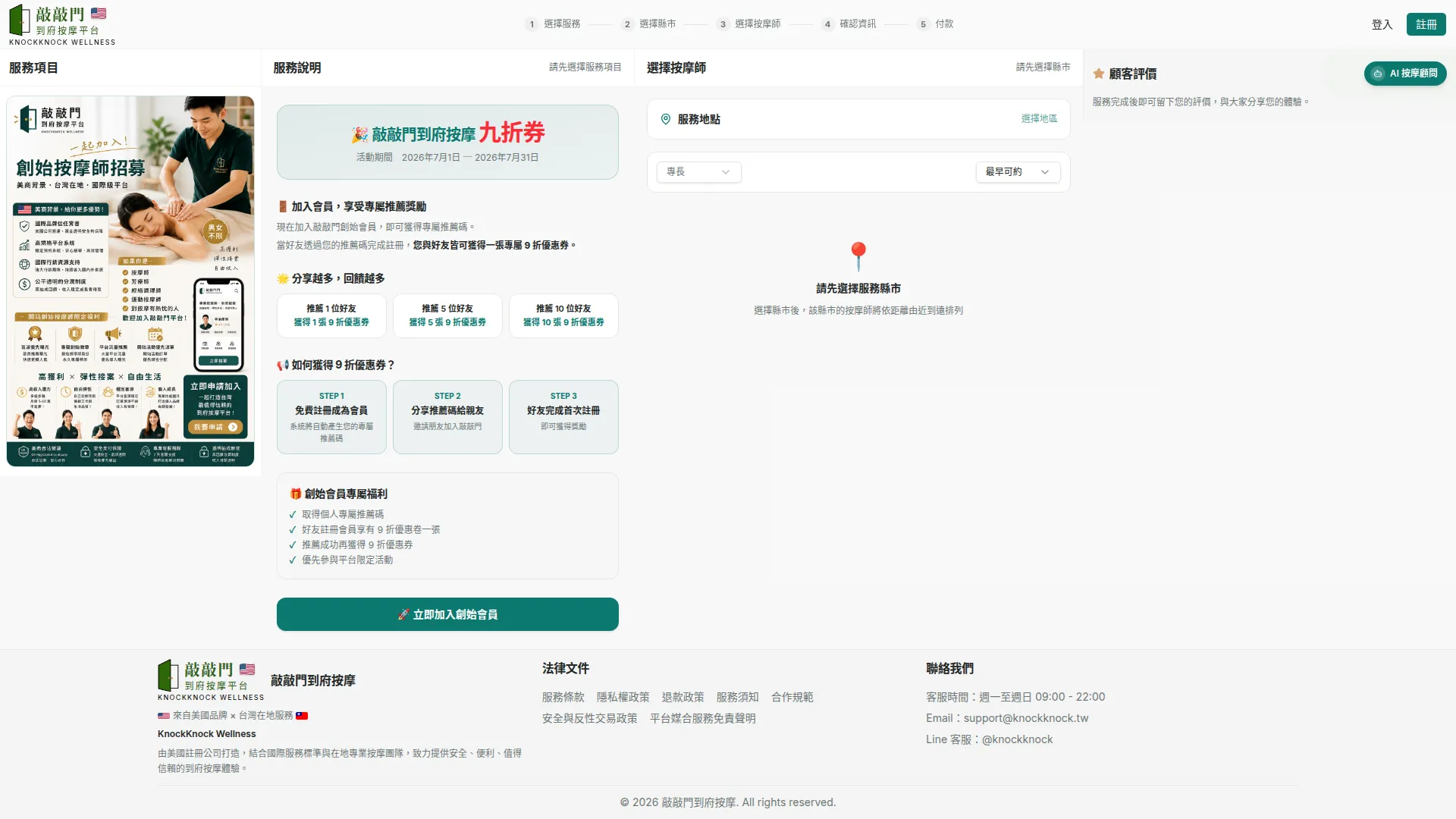The height and width of the screenshot is (819, 1456).
Task: Click the 推薦 10 位好友 card
Action: coord(563,315)
